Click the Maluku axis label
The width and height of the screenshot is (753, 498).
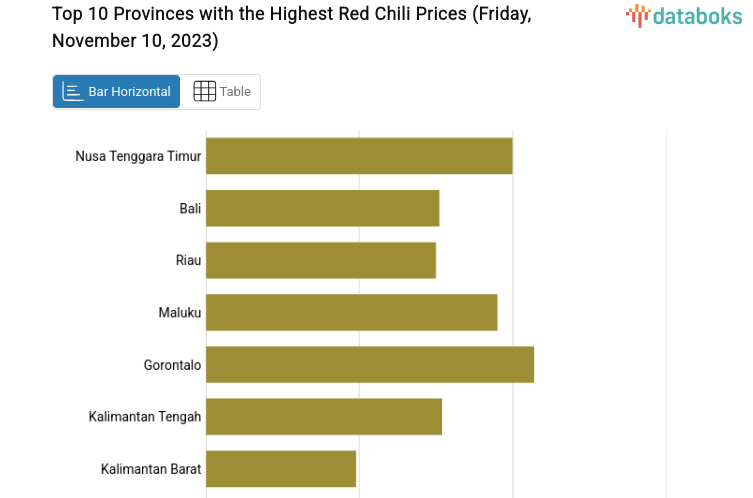click(180, 313)
